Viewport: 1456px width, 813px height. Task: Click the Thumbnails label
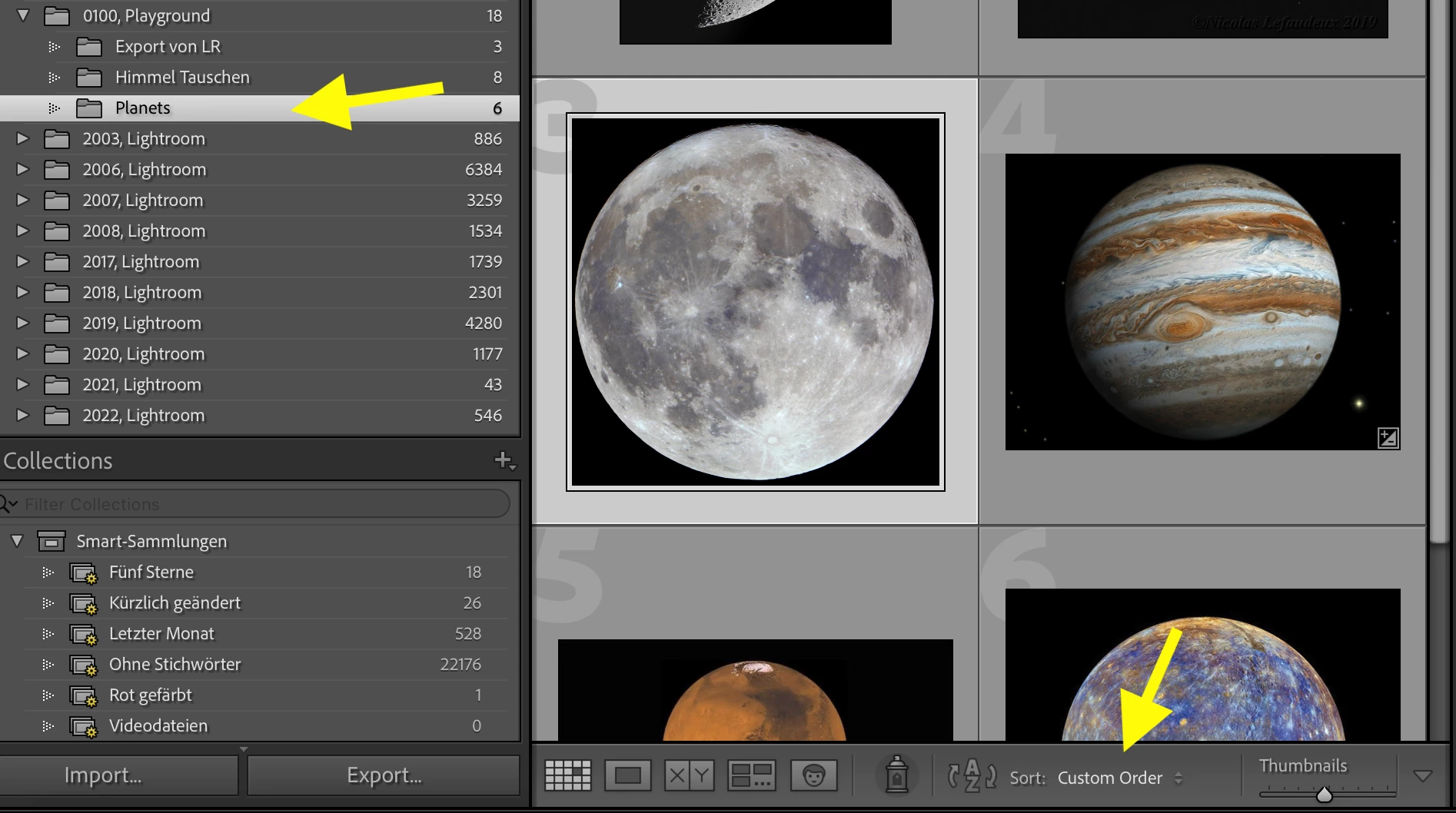pyautogui.click(x=1303, y=766)
